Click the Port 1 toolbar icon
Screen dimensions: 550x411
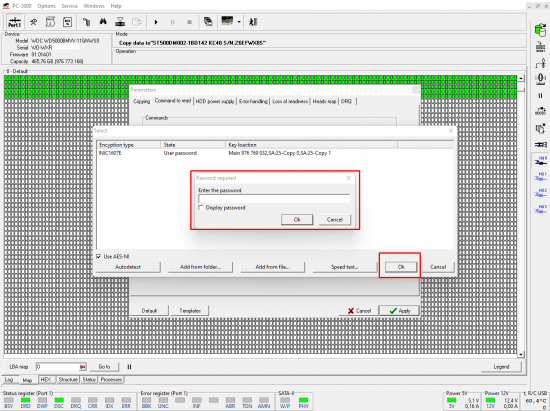(15, 22)
